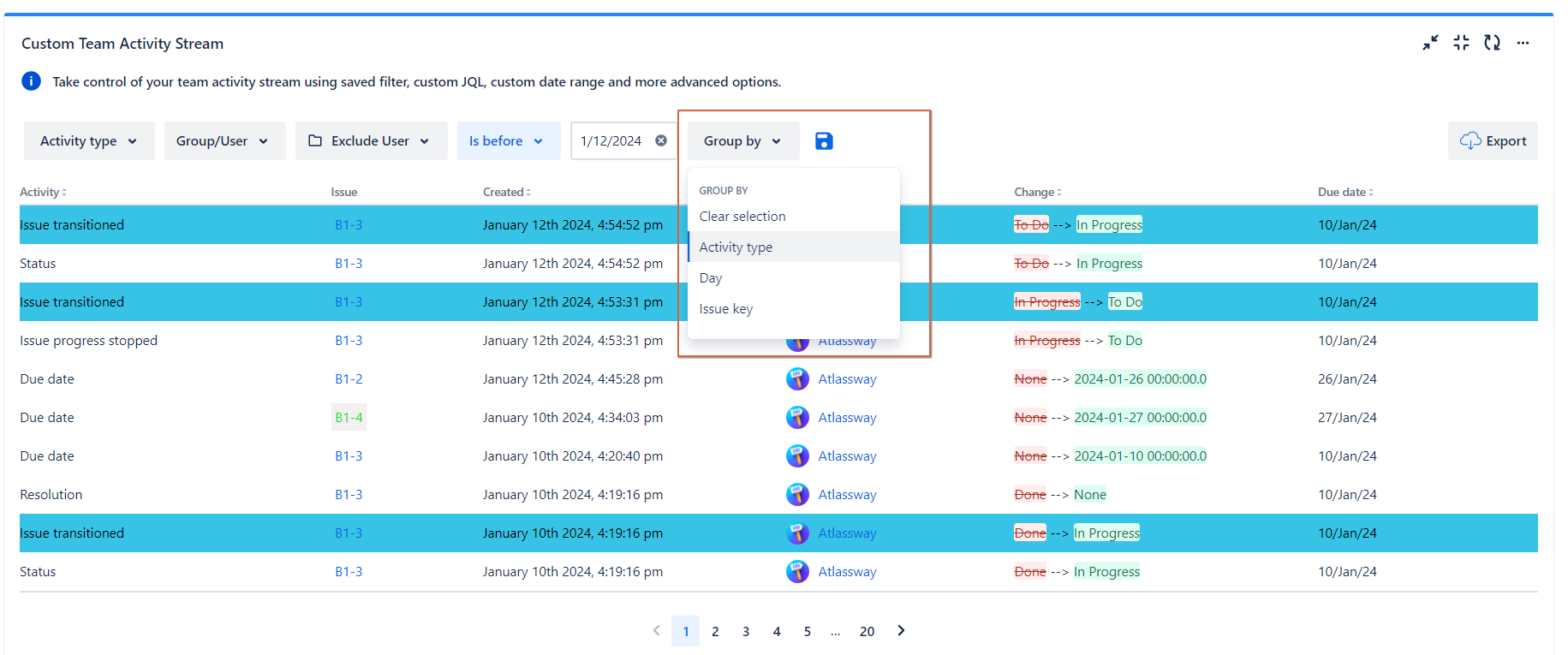Screen dimensions: 1568x655
Task: Open the Is before date condition dropdown
Action: pos(507,141)
